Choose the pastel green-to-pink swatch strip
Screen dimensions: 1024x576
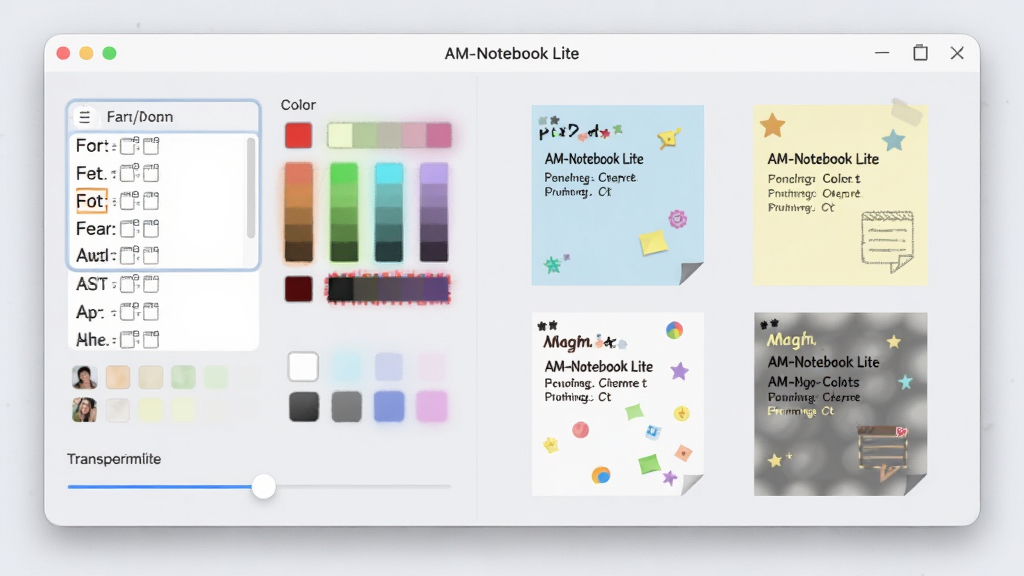click(x=389, y=135)
